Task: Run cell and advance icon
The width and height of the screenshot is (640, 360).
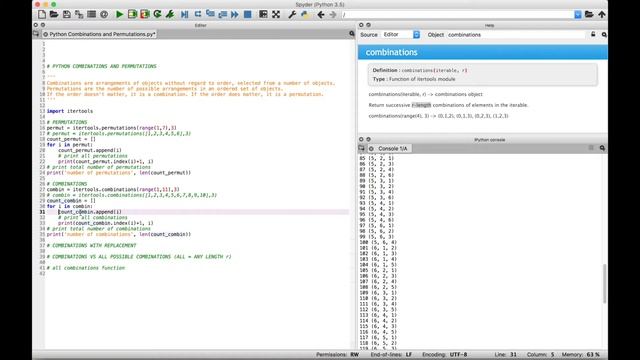Action: point(144,14)
